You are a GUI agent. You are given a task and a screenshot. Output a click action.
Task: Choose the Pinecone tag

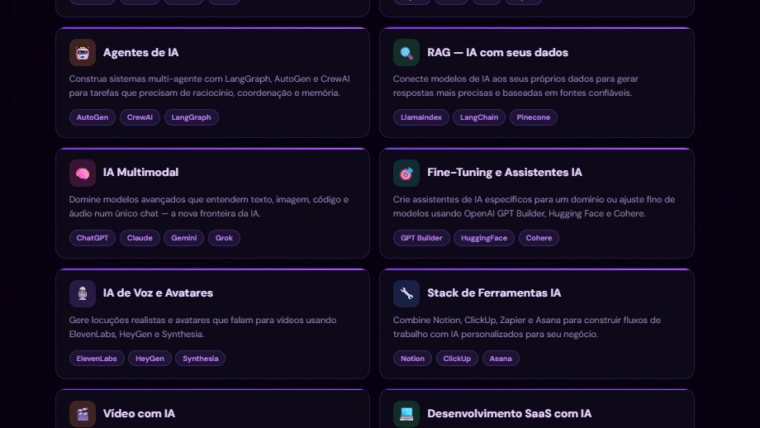pos(534,117)
